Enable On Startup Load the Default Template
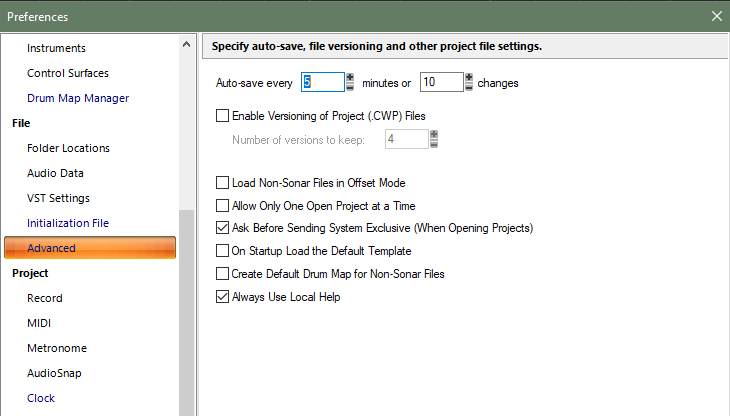This screenshot has height=416, width=730. pos(223,251)
